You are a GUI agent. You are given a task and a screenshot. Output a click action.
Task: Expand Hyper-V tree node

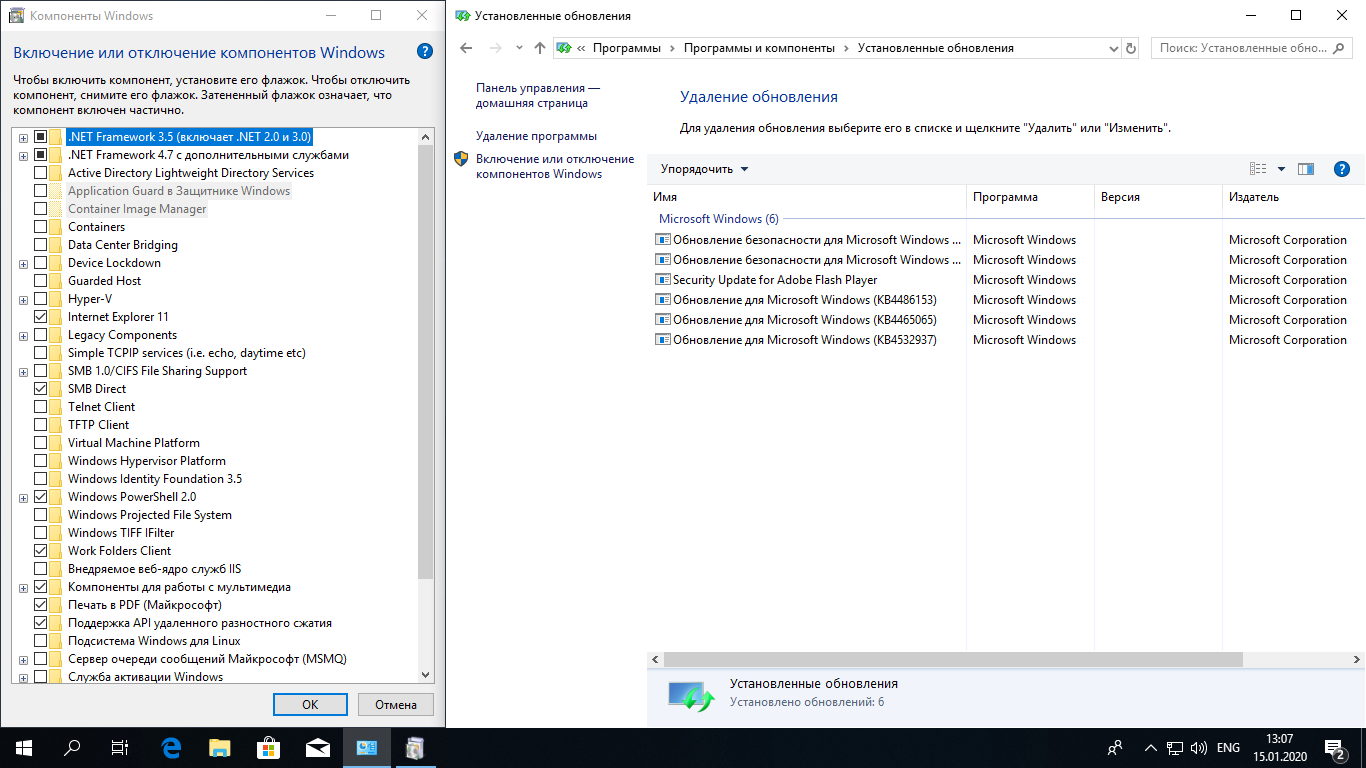(x=23, y=299)
